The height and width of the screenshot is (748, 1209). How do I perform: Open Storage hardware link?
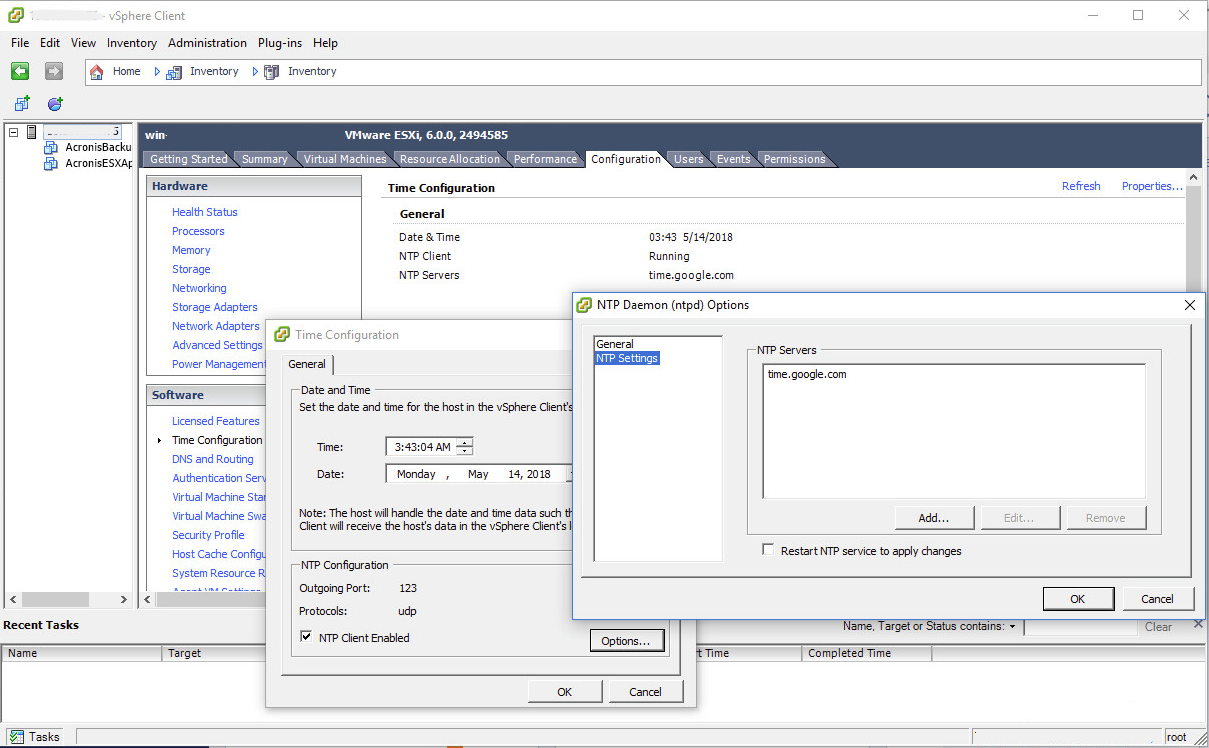(191, 269)
